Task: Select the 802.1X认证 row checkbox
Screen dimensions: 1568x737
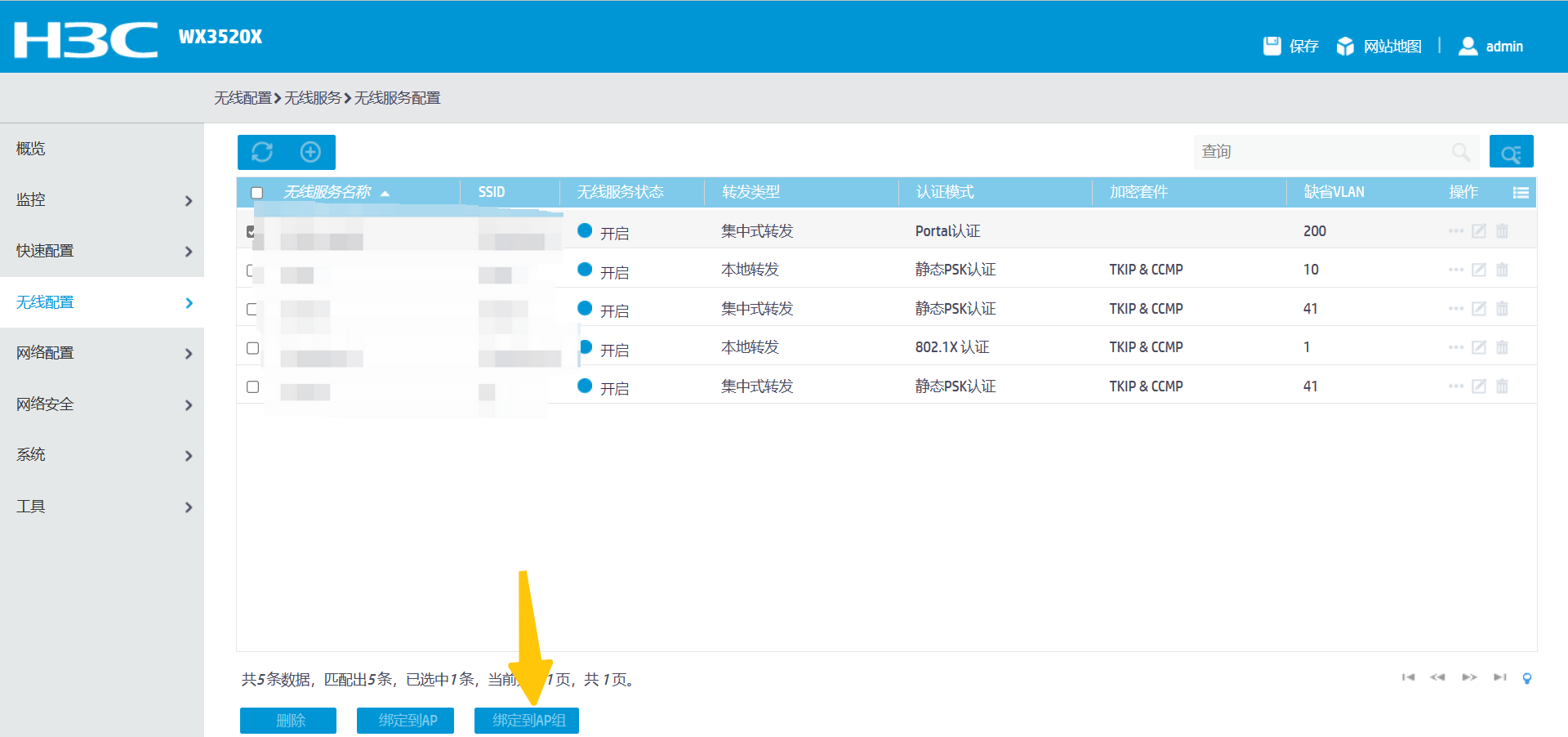Action: pyautogui.click(x=252, y=348)
